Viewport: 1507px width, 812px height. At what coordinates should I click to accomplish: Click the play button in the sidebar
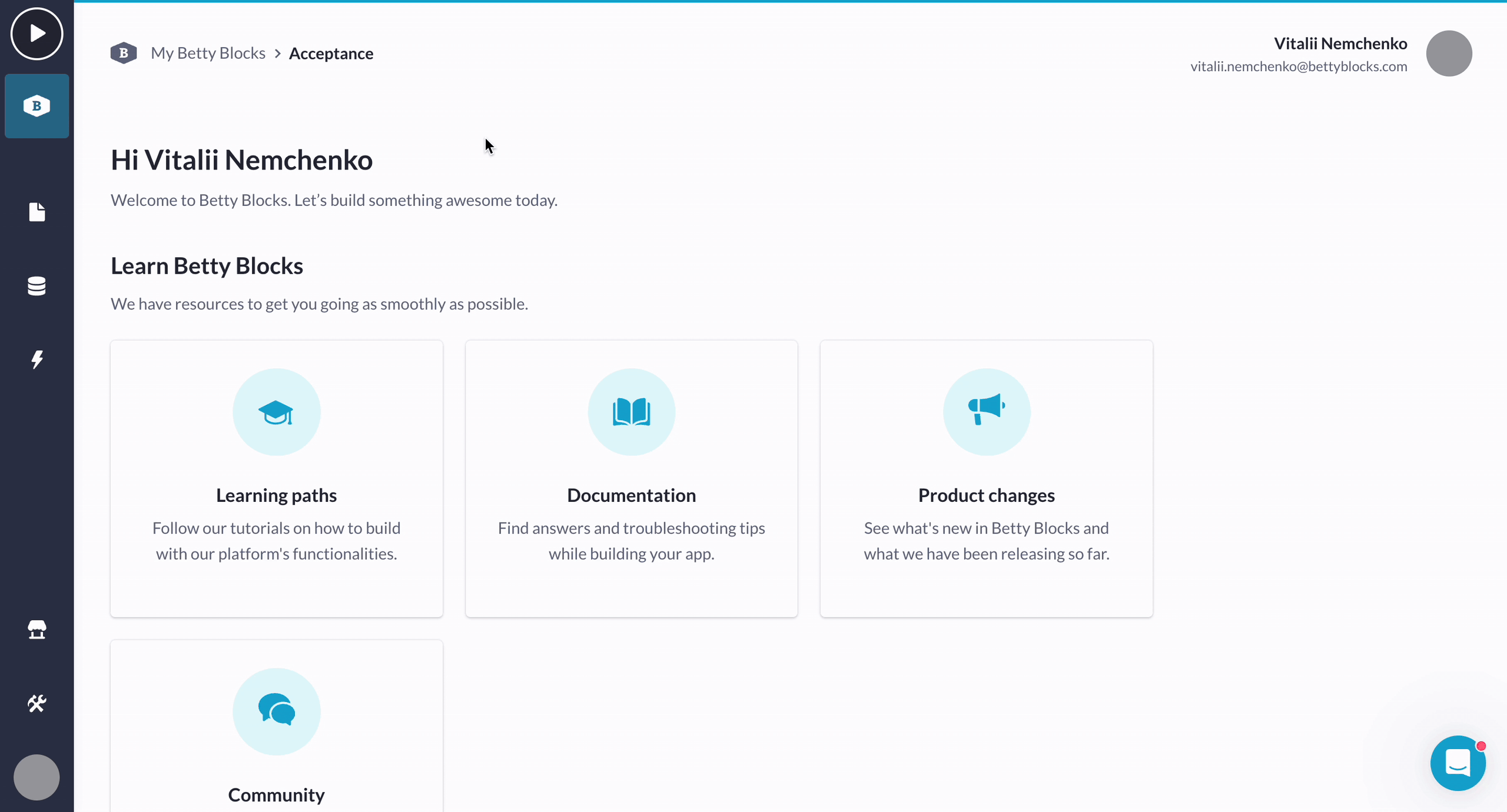pyautogui.click(x=36, y=34)
